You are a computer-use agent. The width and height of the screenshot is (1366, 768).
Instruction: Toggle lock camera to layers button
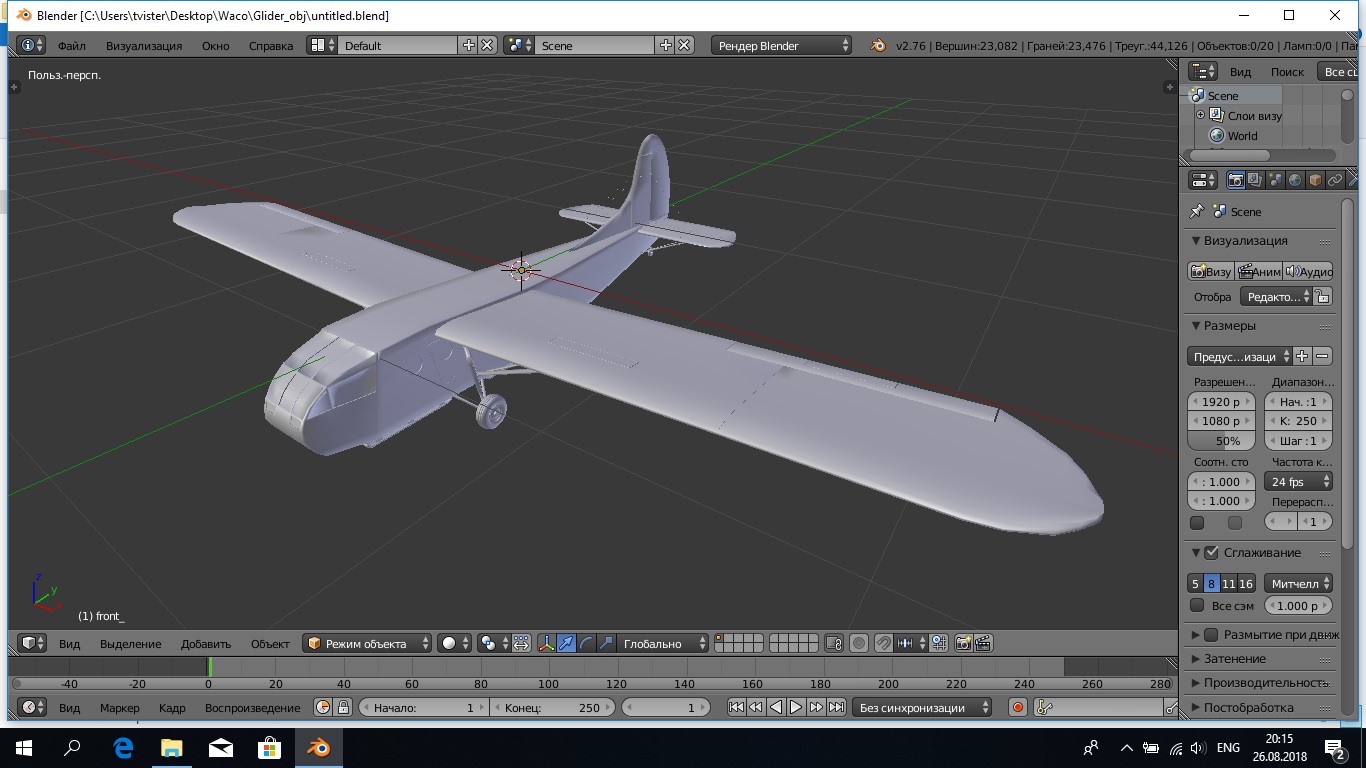[835, 643]
